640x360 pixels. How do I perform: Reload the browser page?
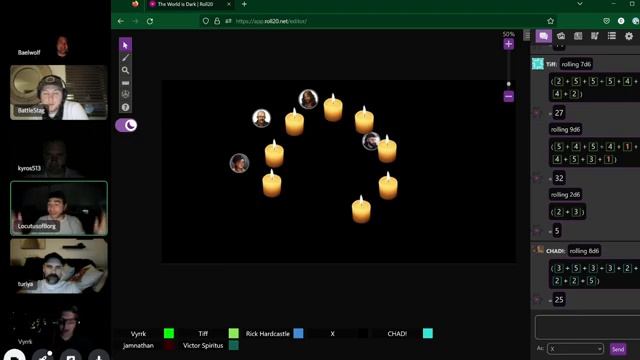point(150,21)
